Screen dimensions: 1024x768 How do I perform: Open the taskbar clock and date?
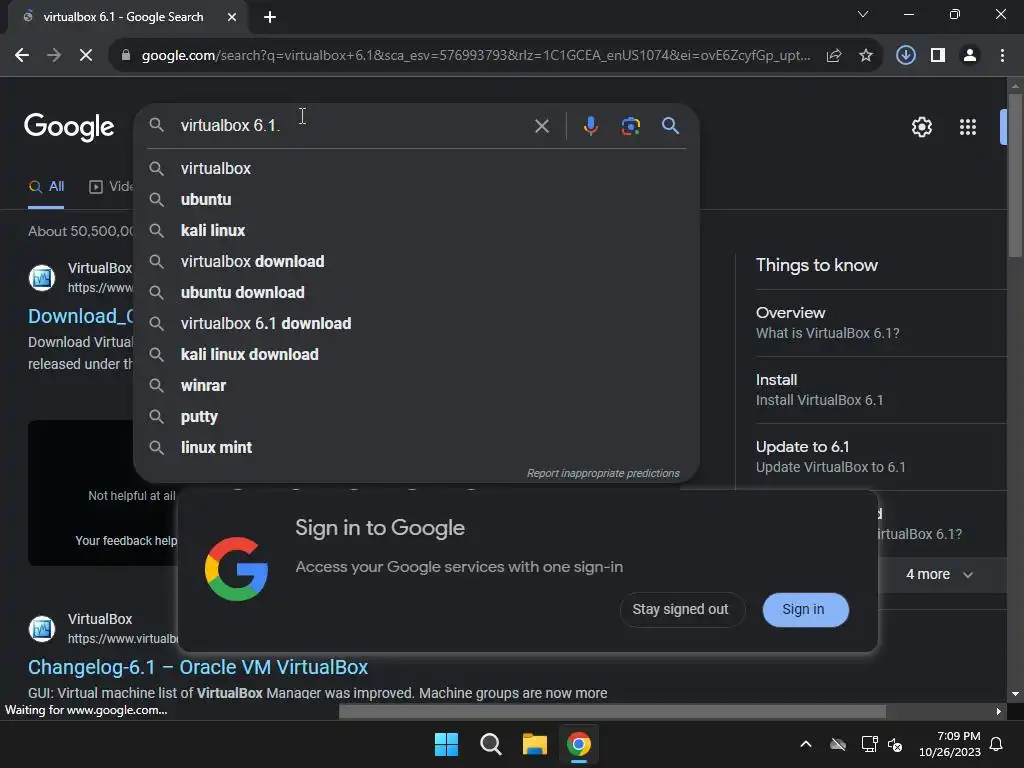(x=950, y=744)
